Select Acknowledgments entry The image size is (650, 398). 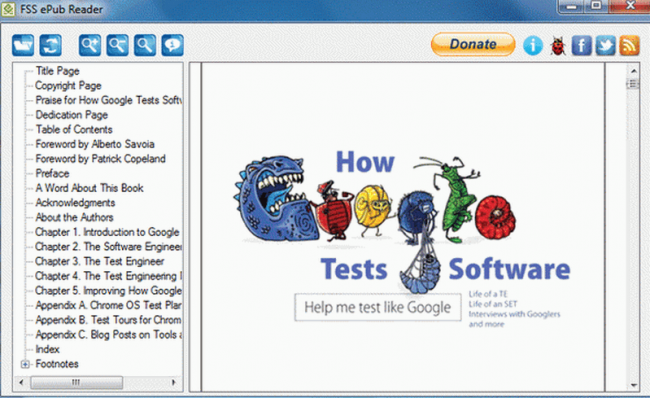(75, 203)
